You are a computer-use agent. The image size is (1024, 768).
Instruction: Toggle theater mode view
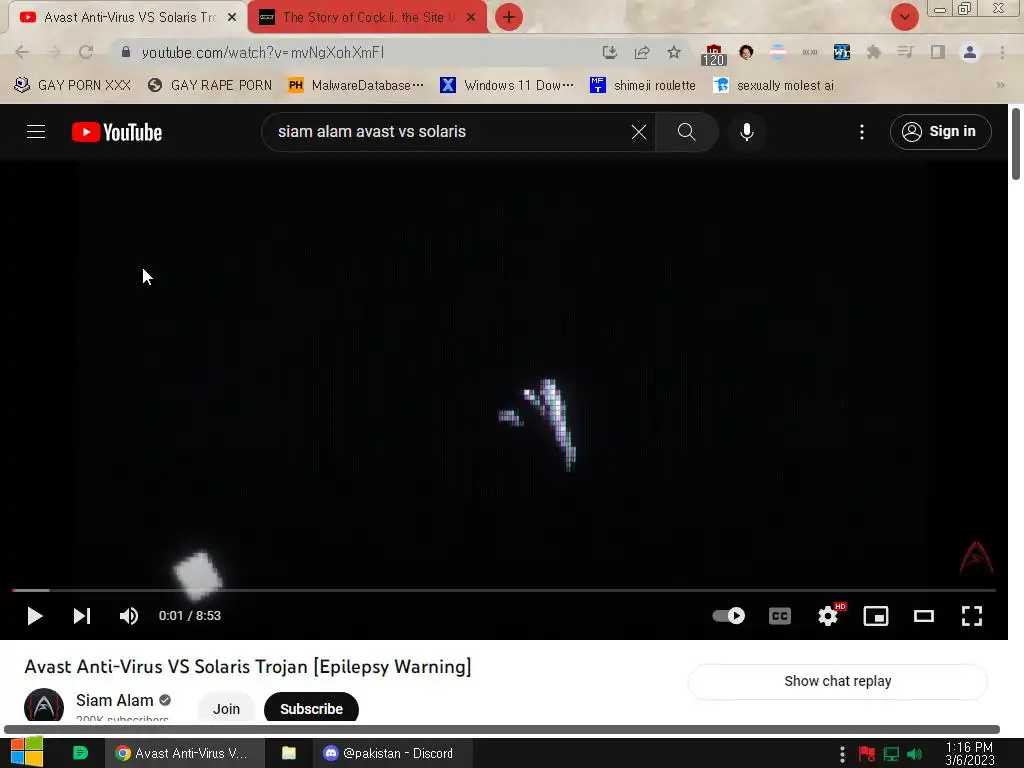point(923,616)
